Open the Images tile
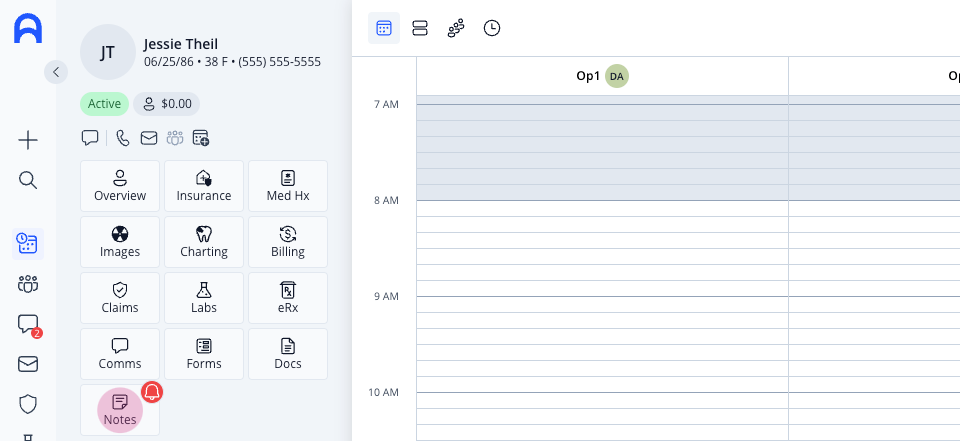Image resolution: width=960 pixels, height=441 pixels. click(x=120, y=242)
